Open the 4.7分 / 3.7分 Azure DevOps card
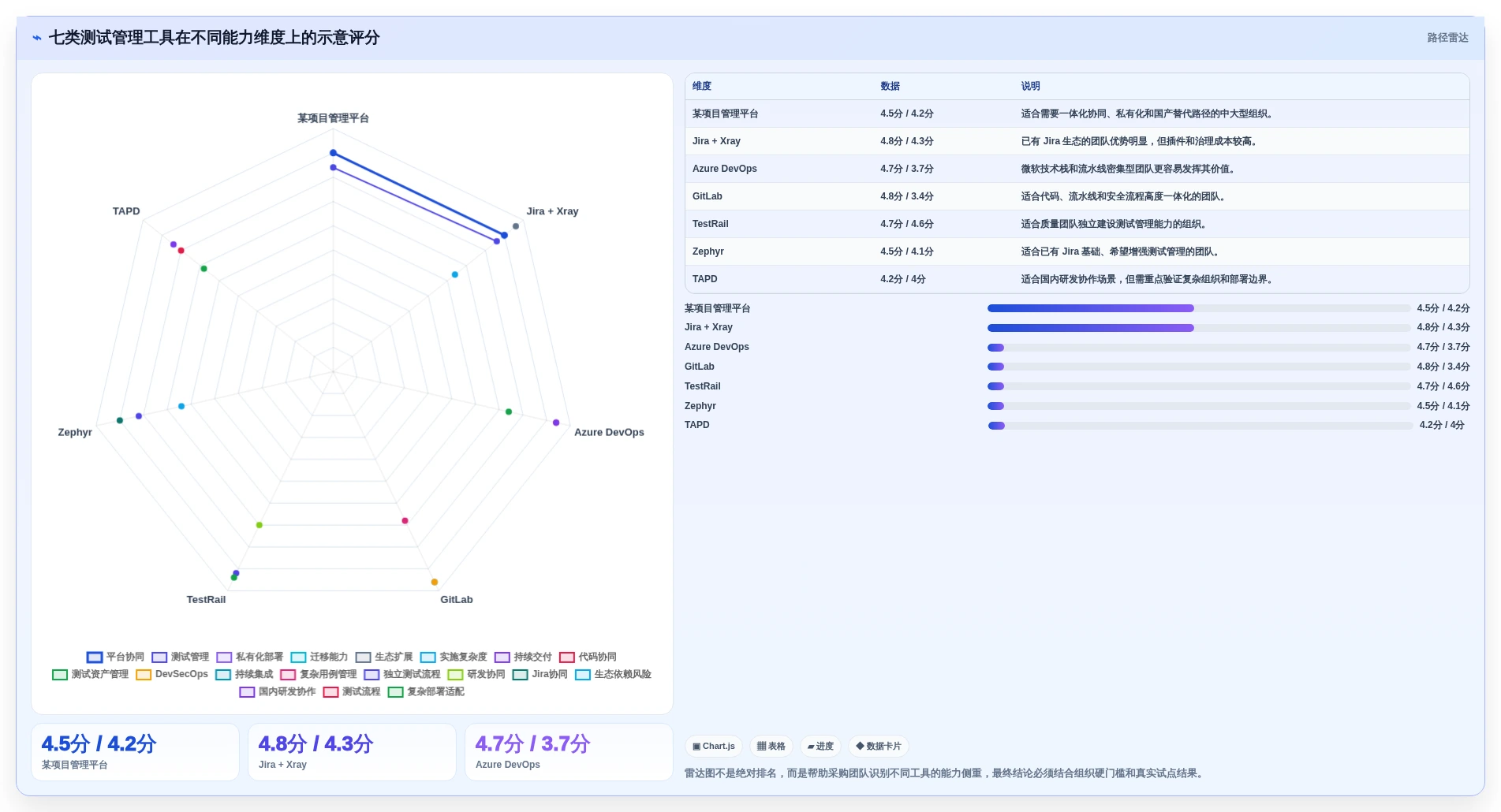Screen dimensions: 1501x812 tap(569, 752)
